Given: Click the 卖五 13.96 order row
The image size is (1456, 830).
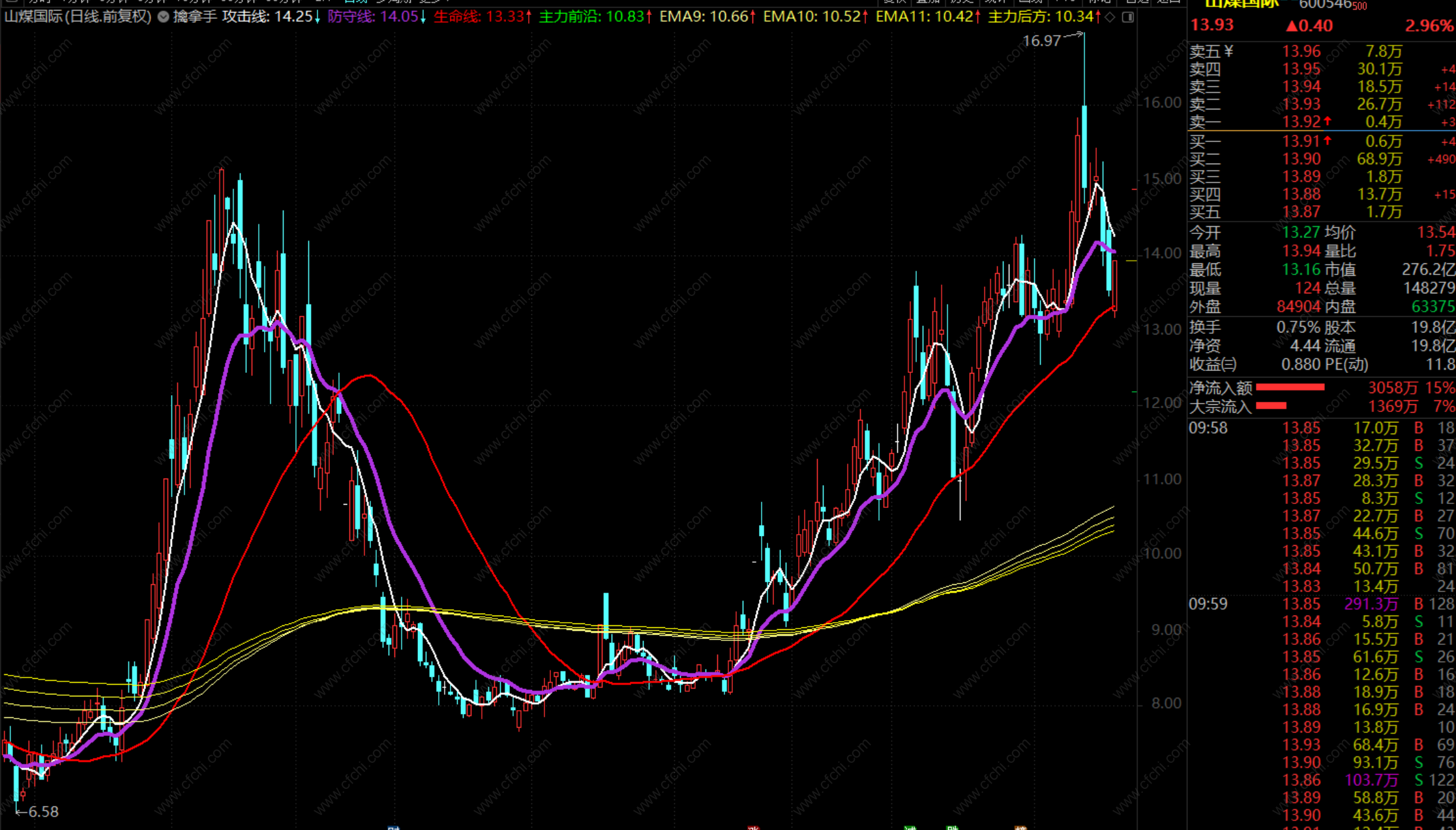Looking at the screenshot, I should [x=1301, y=51].
